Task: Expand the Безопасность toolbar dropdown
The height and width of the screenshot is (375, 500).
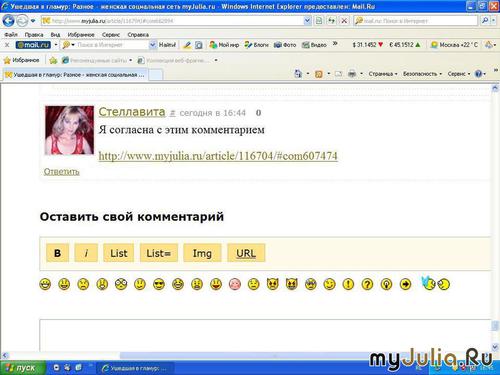Action: [x=422, y=74]
